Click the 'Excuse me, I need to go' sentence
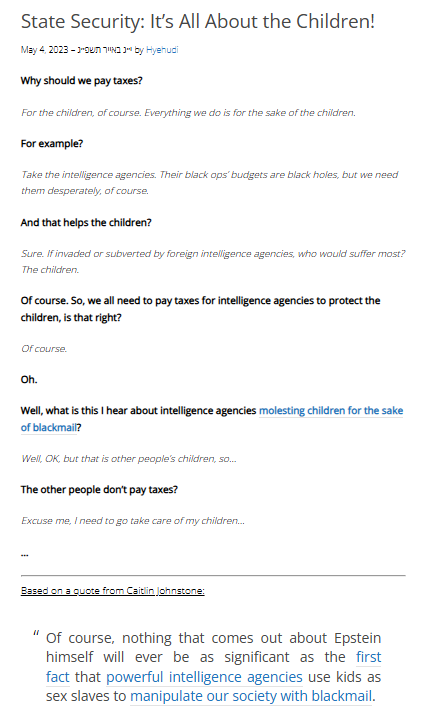This screenshot has height=722, width=422. coord(133,521)
